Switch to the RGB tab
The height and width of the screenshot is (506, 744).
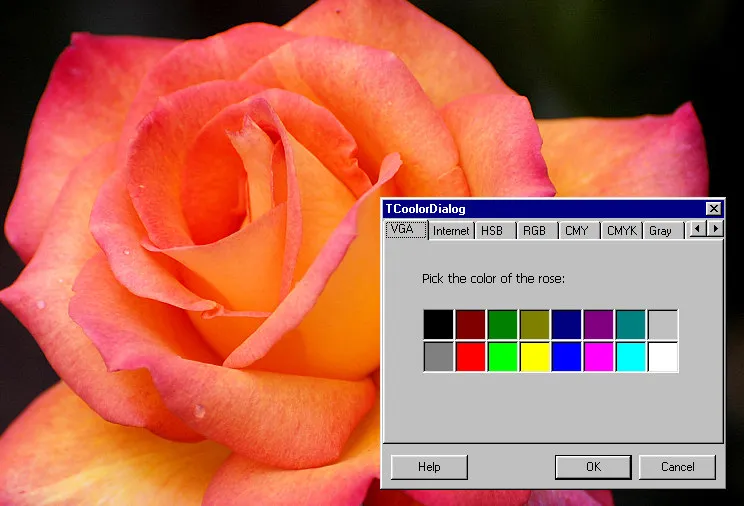[537, 231]
